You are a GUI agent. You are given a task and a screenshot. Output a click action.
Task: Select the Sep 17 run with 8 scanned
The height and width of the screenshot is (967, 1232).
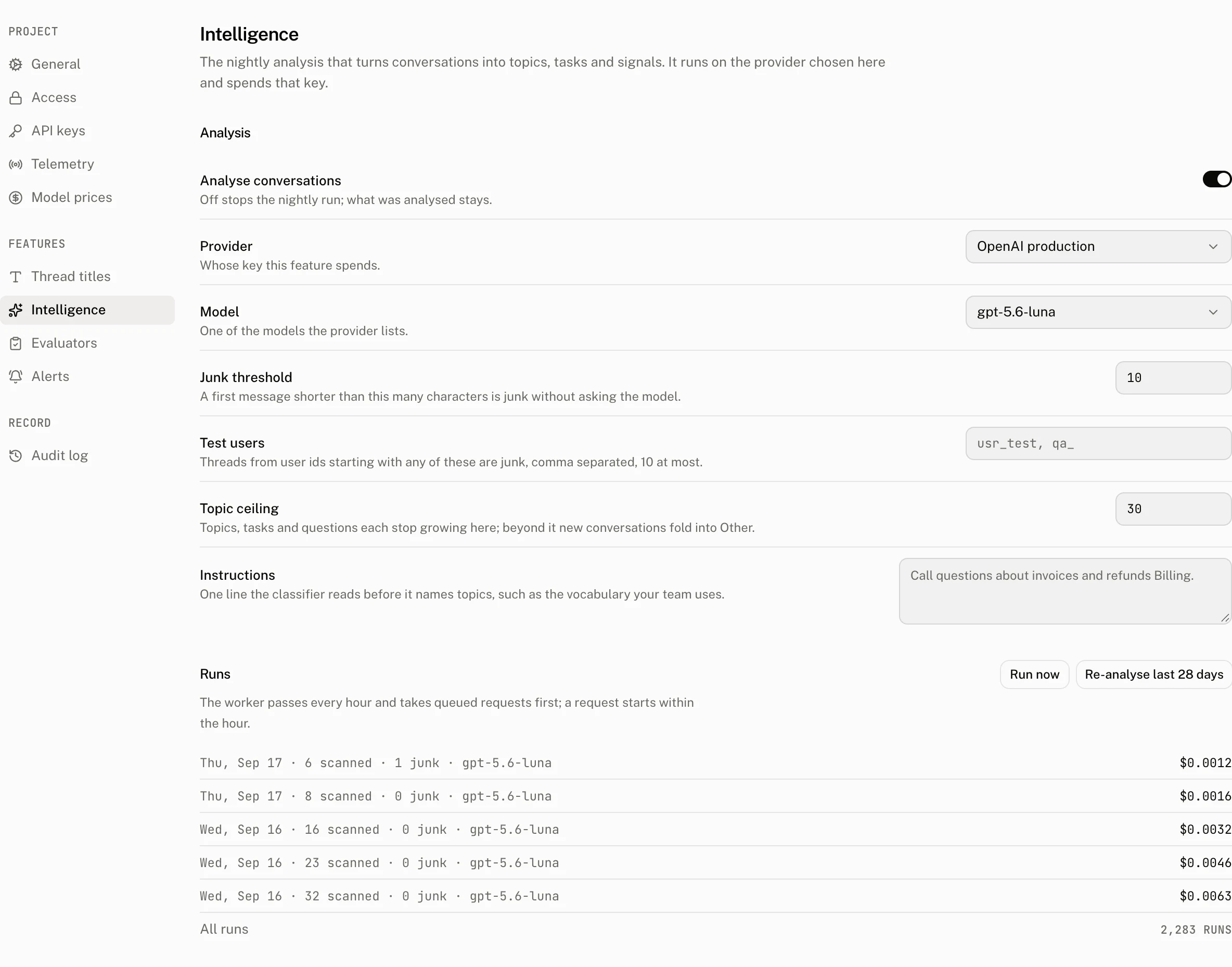[716, 797]
